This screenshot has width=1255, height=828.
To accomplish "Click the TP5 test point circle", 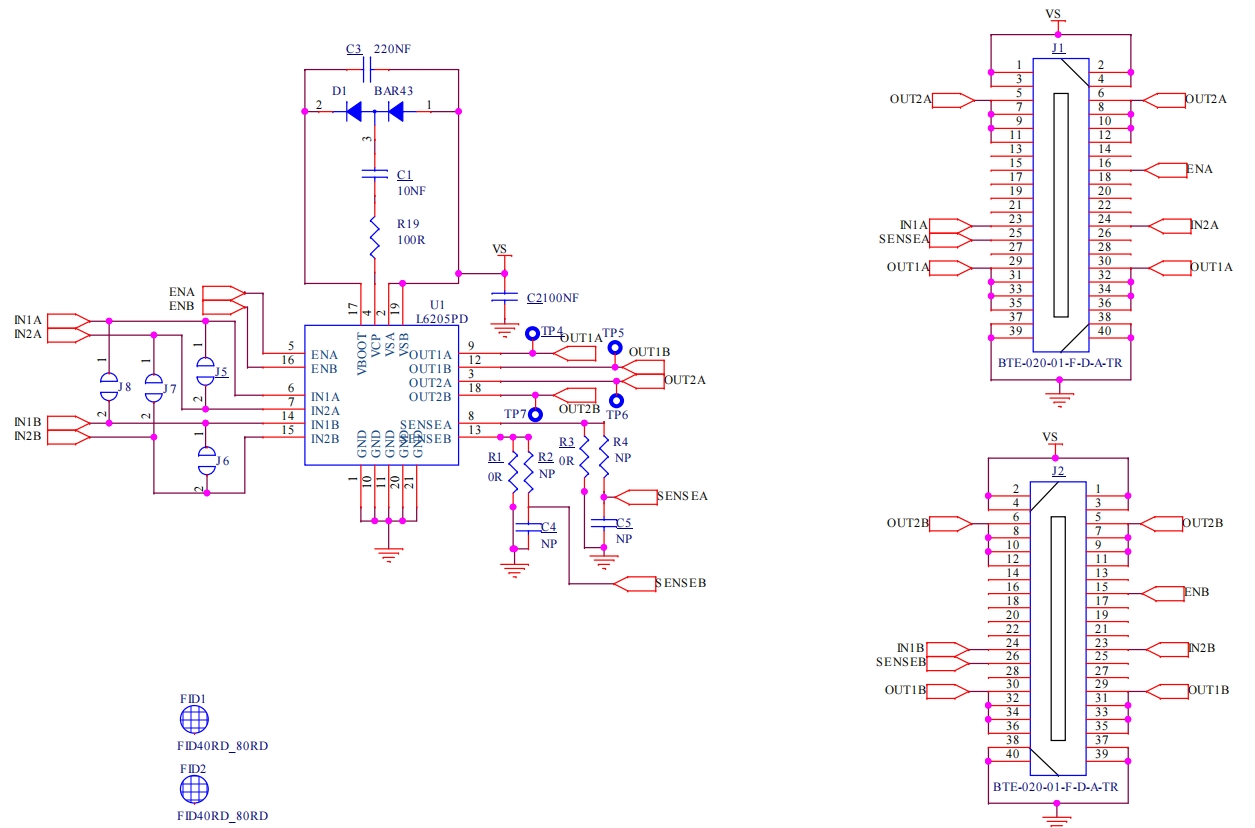I will [x=615, y=347].
